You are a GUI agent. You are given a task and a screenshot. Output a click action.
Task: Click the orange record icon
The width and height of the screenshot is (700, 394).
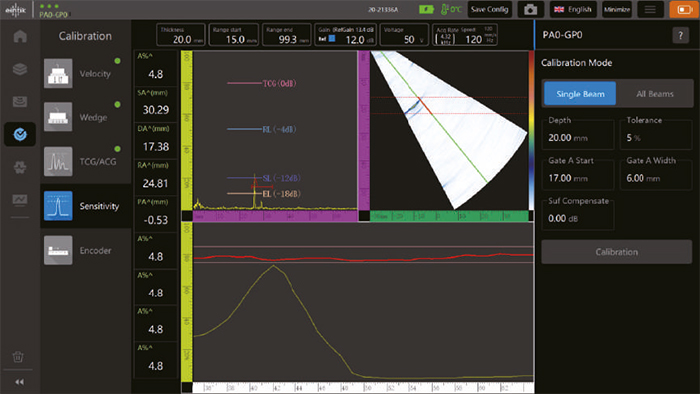click(684, 9)
